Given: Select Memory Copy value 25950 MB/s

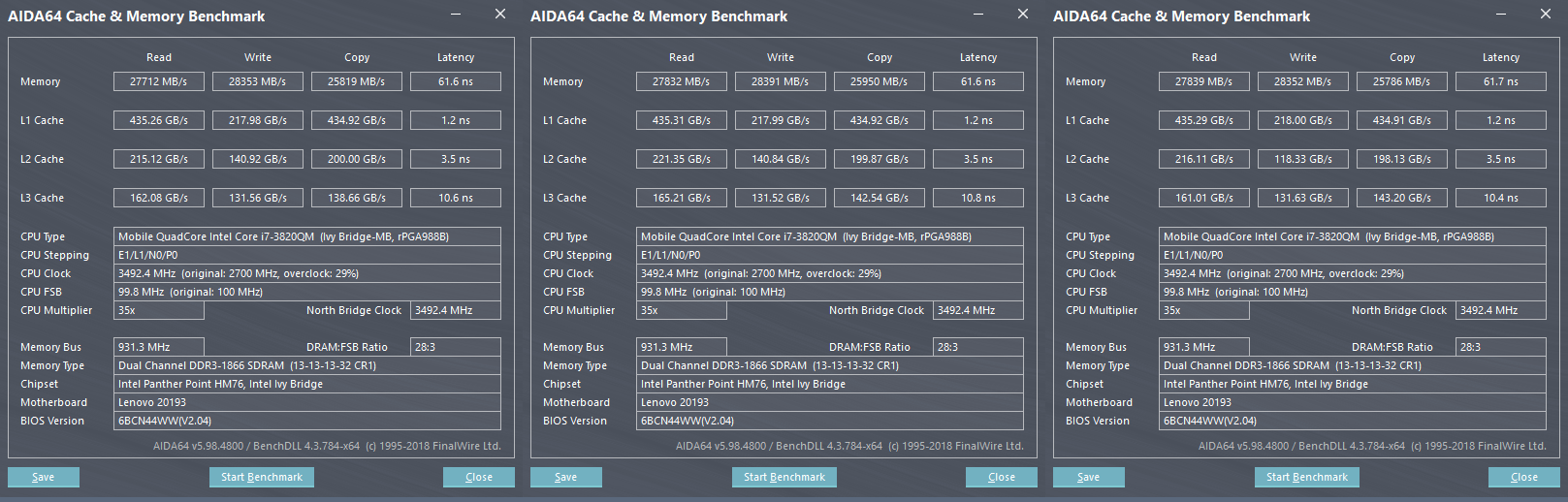Looking at the screenshot, I should [880, 81].
